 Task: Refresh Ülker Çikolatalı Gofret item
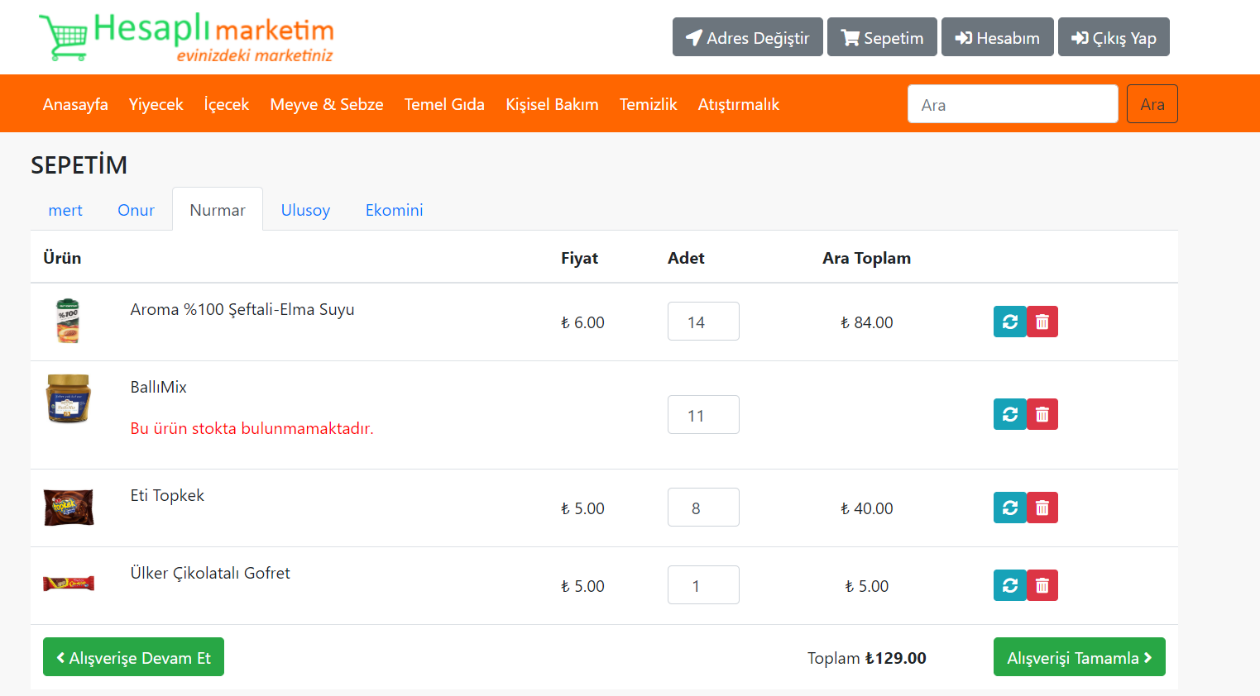[1009, 584]
